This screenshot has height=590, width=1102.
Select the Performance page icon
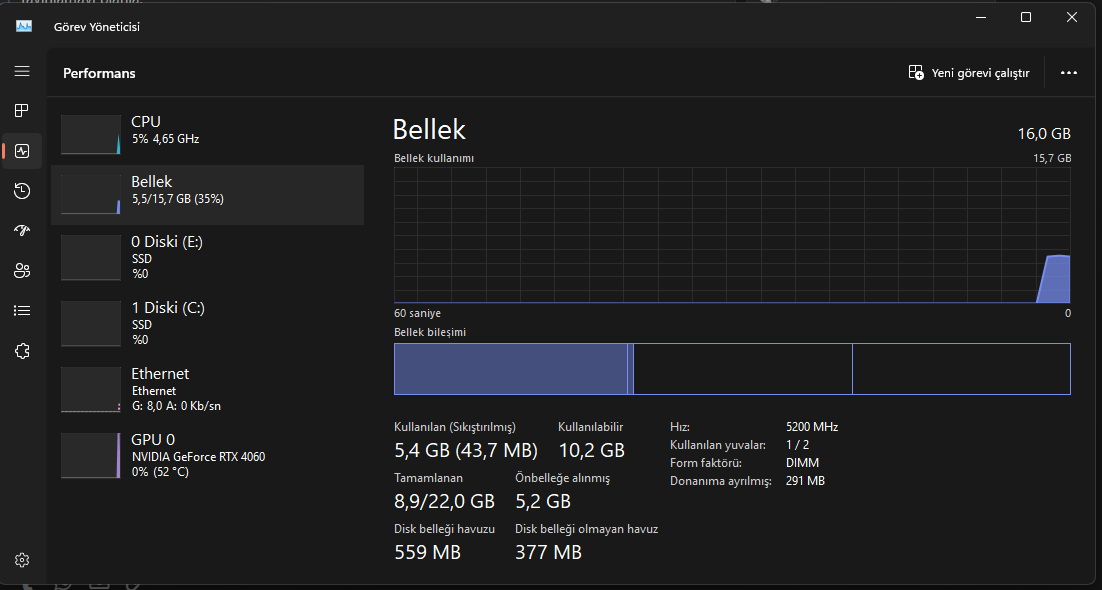[22, 151]
